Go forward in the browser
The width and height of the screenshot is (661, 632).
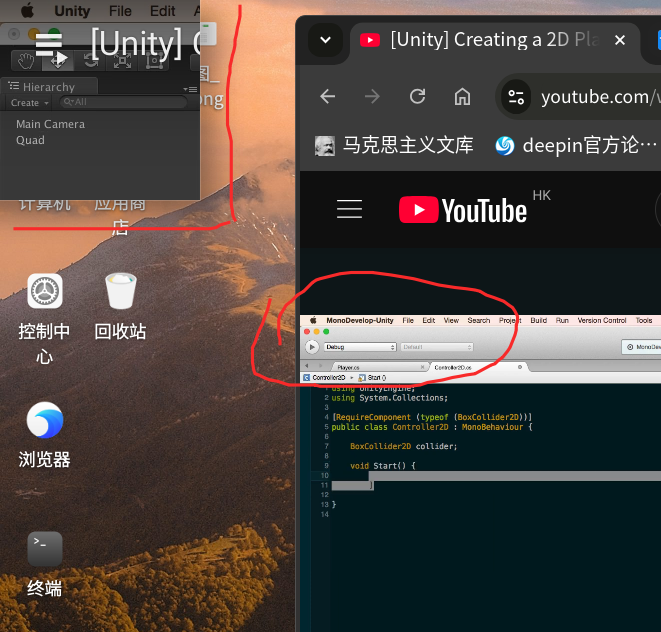(372, 97)
